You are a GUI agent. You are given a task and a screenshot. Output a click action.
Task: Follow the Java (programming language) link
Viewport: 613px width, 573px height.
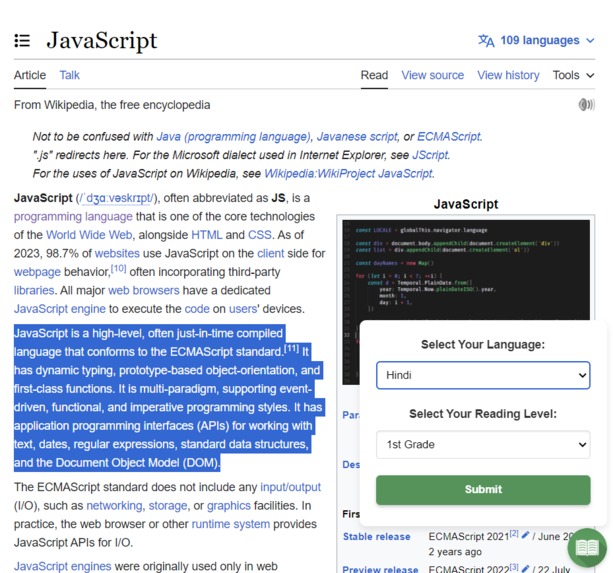point(234,136)
